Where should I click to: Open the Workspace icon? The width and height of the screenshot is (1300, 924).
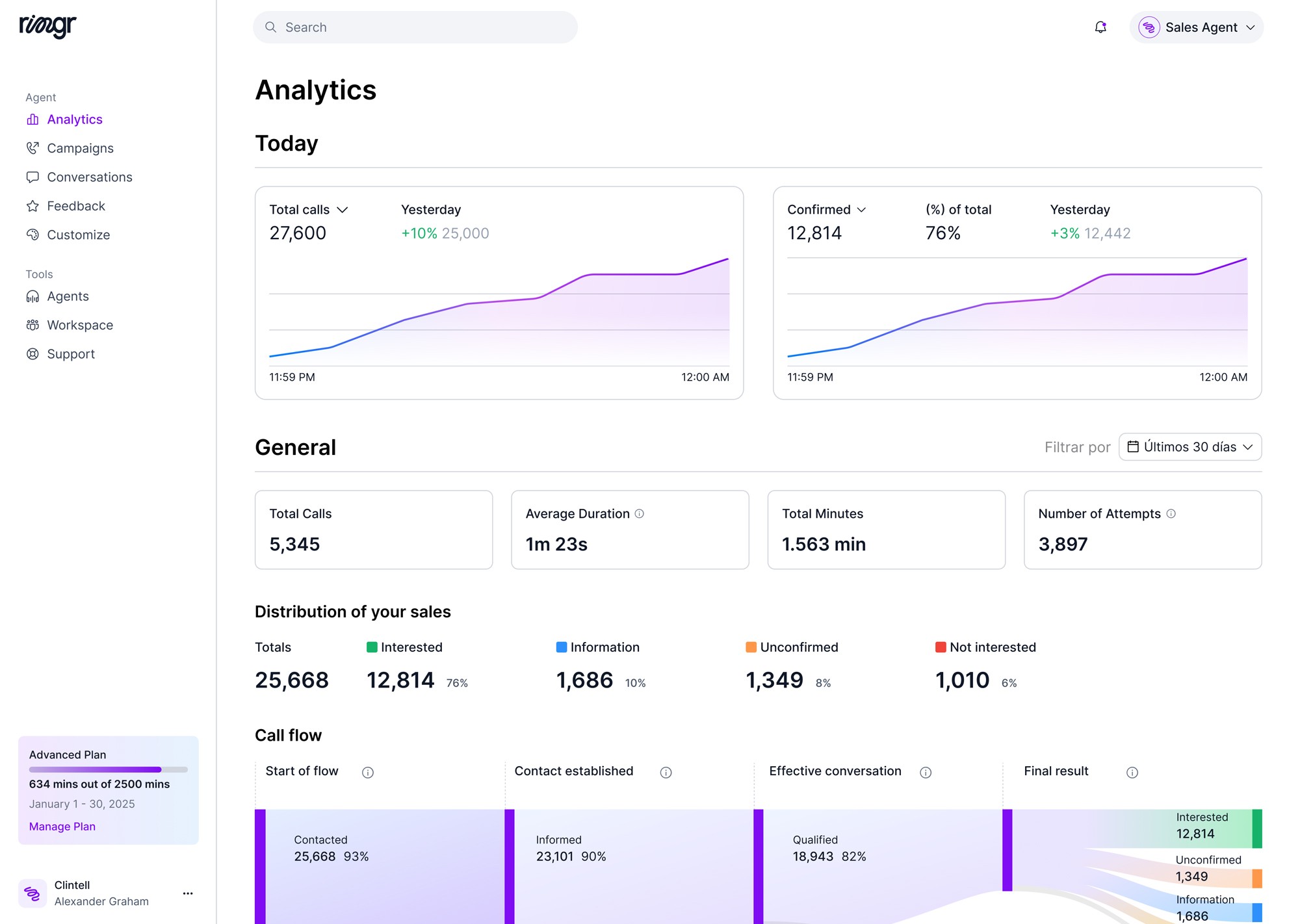pyautogui.click(x=32, y=325)
